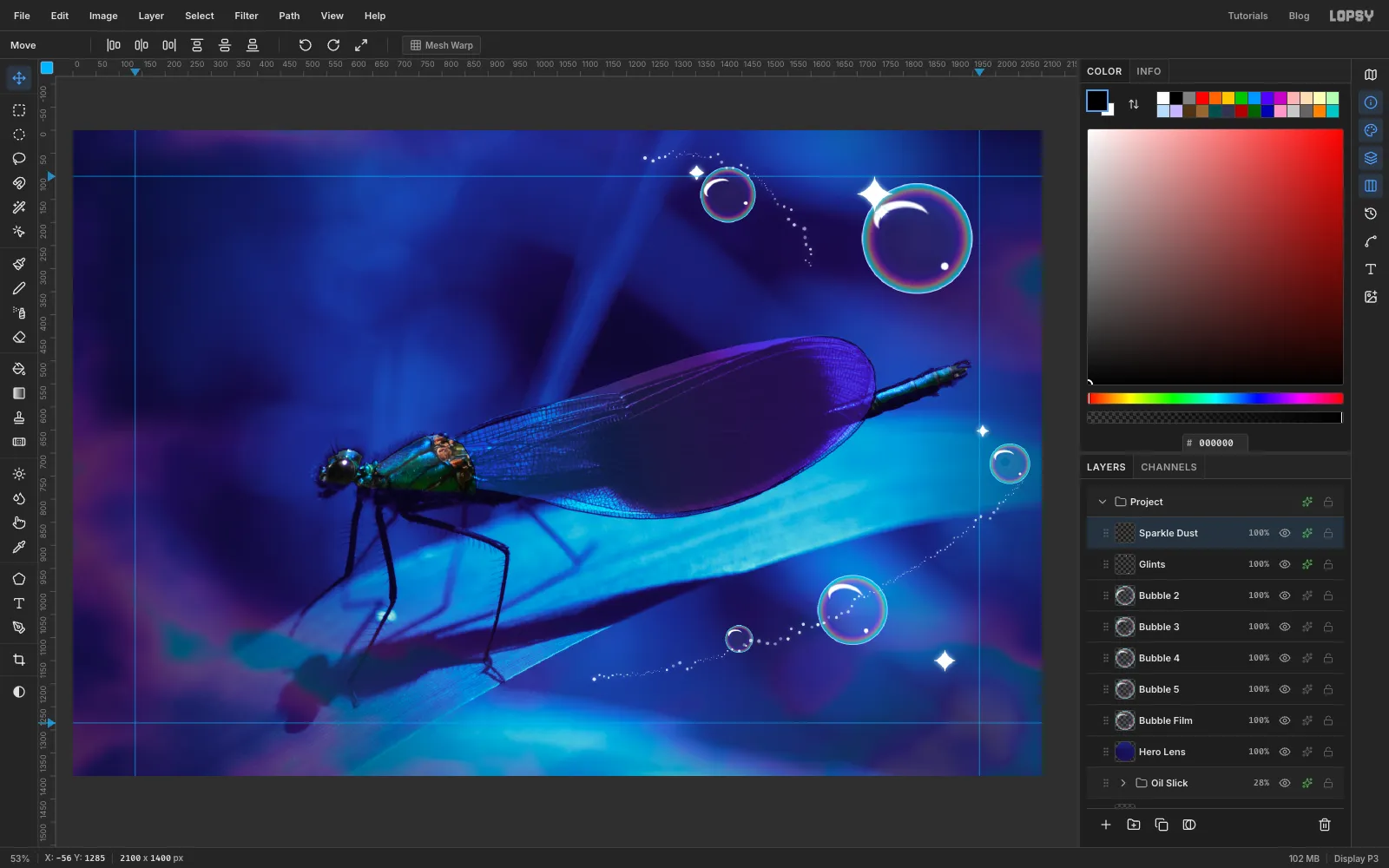Open the history panel icon

(x=1371, y=214)
